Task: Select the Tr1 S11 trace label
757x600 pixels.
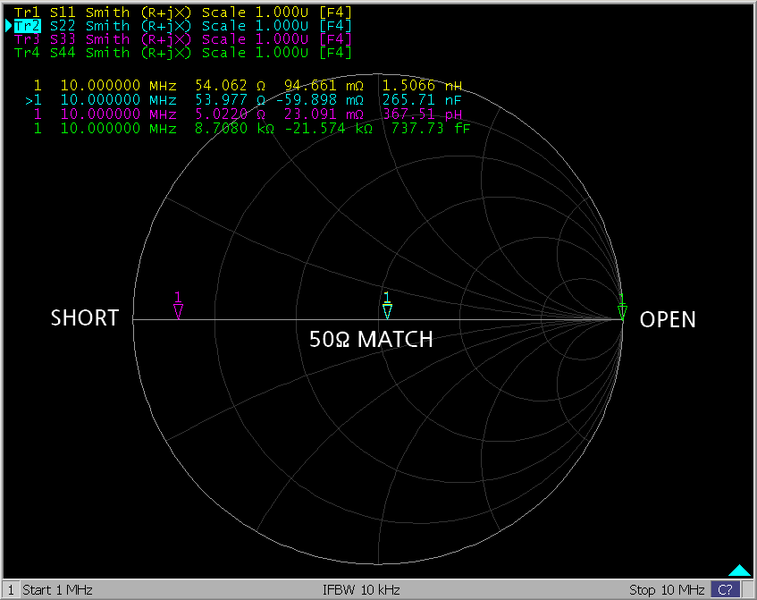Action: pos(182,11)
